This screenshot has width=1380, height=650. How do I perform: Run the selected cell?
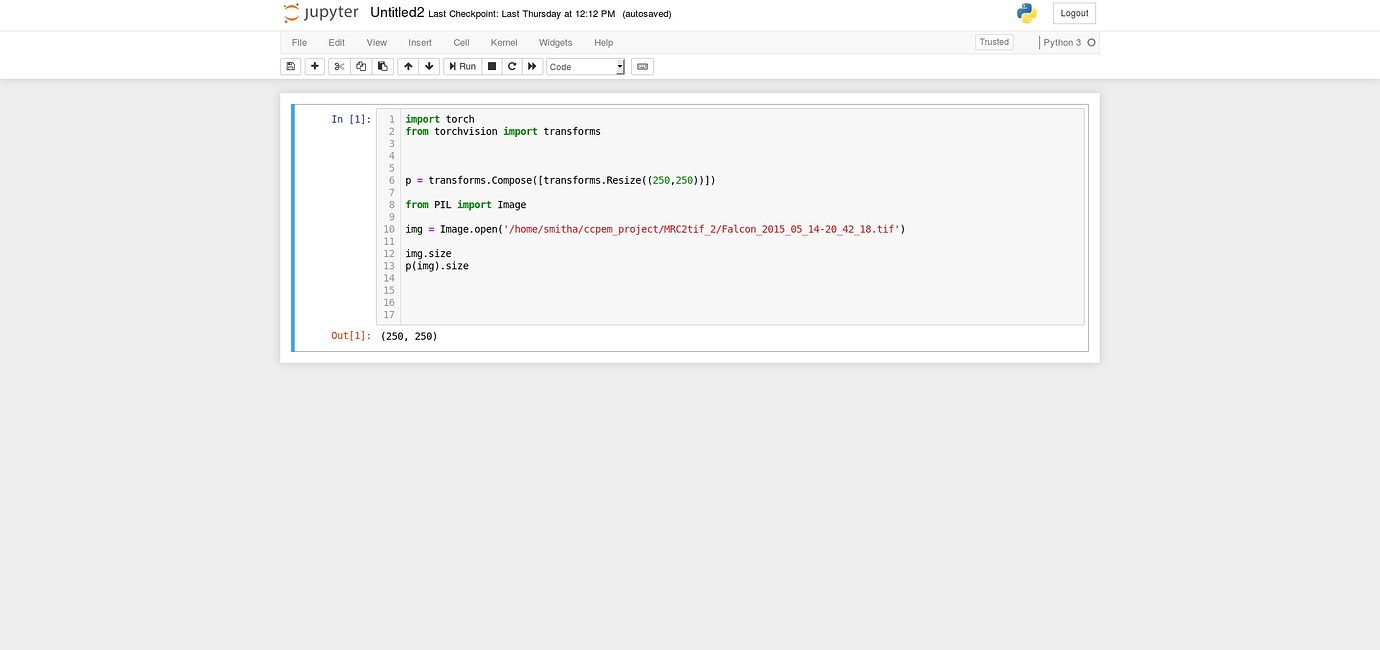(x=462, y=66)
